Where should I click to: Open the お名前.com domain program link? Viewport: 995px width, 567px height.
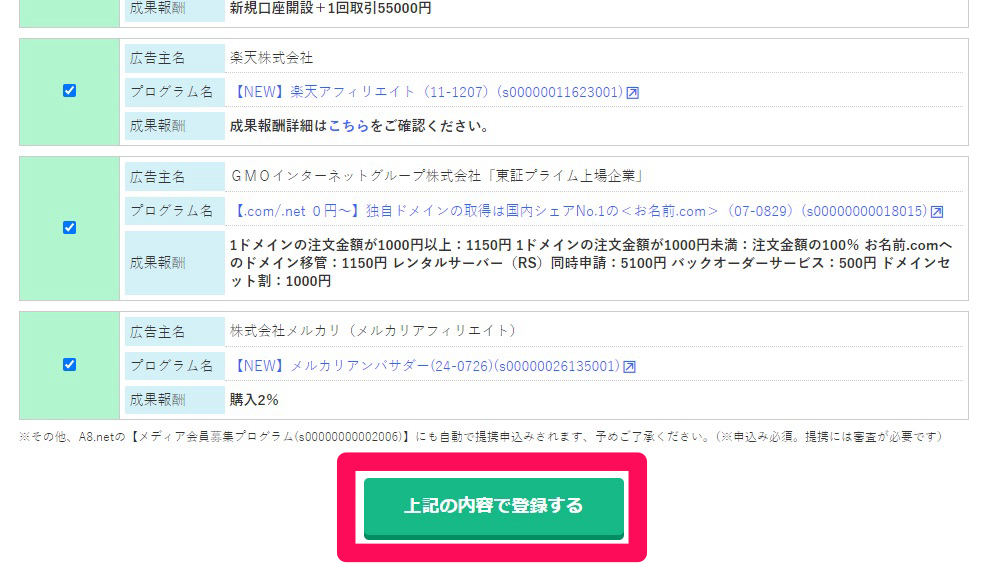(580, 211)
